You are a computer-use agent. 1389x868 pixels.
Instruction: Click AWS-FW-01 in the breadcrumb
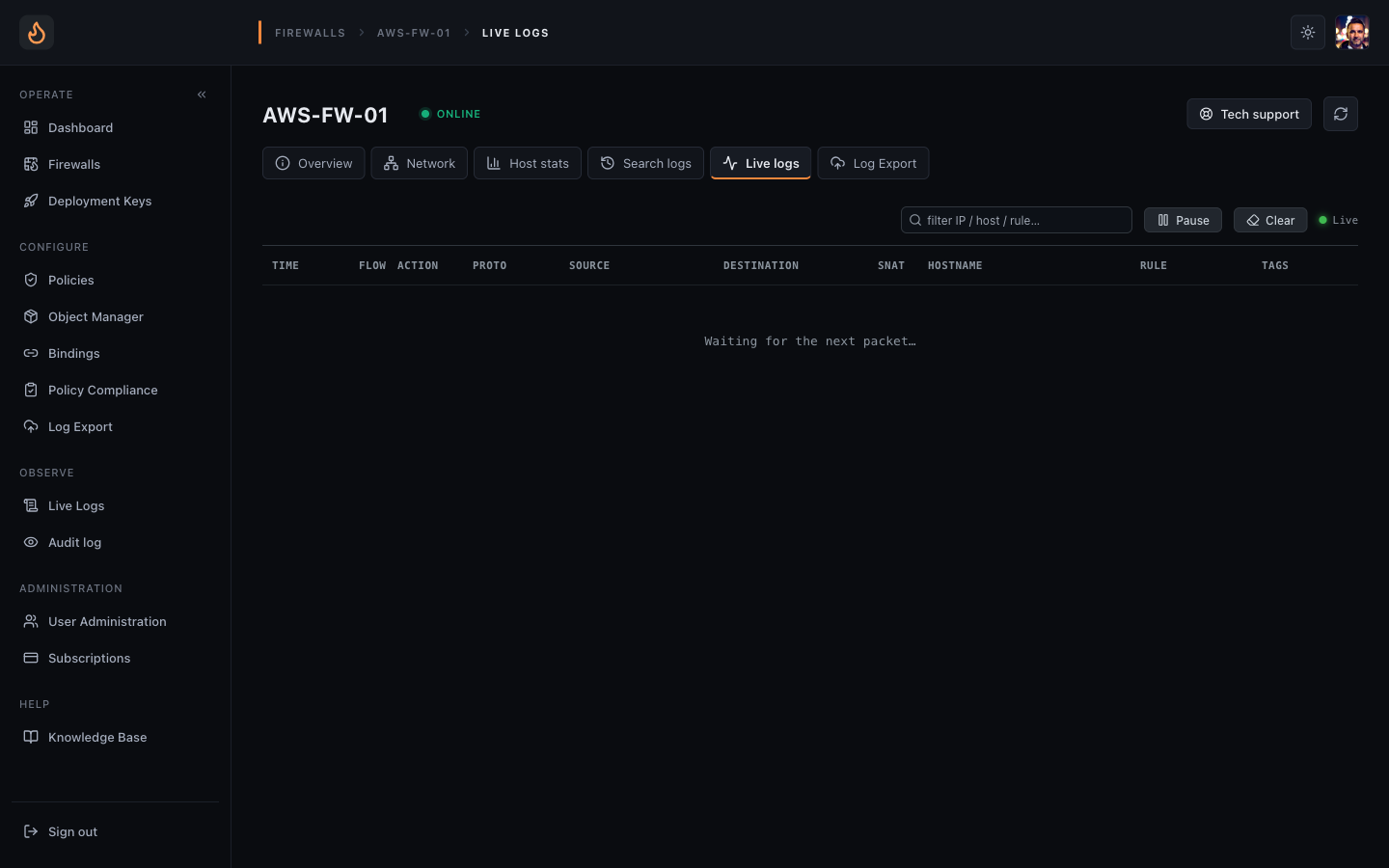414,33
